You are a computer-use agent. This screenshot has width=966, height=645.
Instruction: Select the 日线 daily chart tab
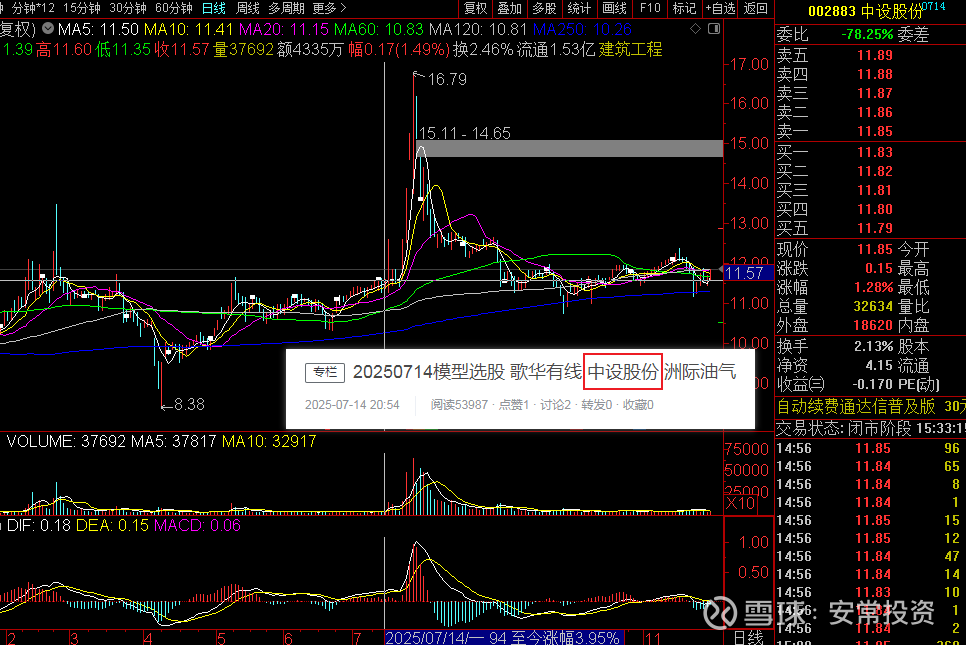click(x=214, y=8)
